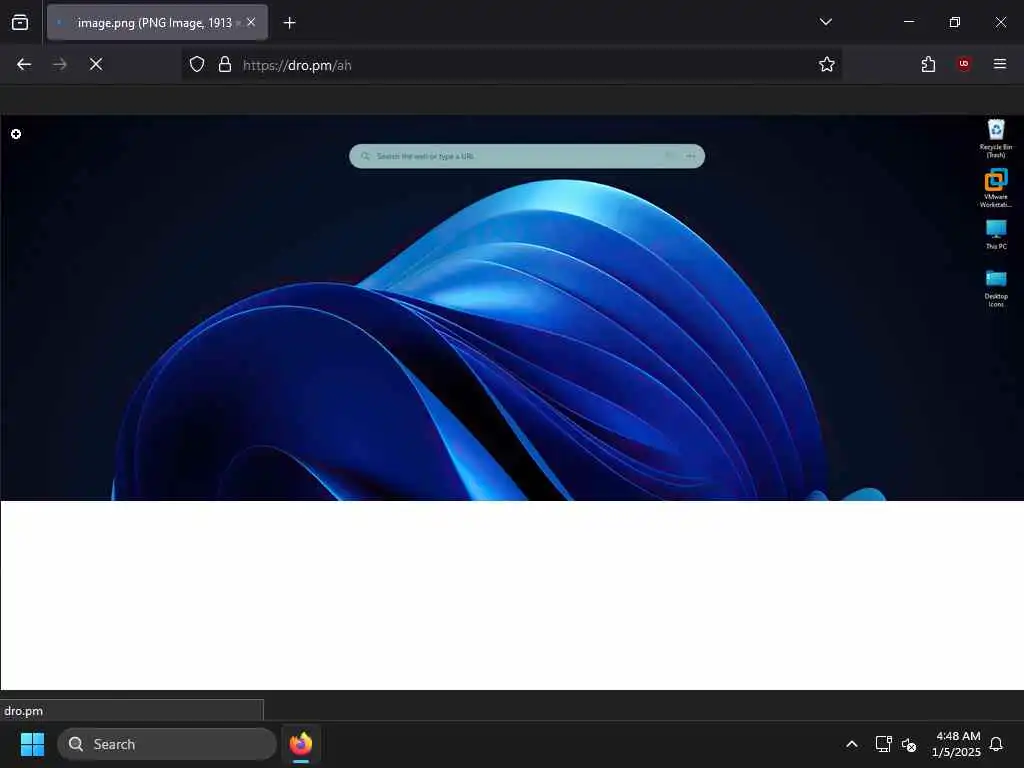Screen dimensions: 1024x768
Task: Open the Extensions puzzle icon
Action: 928,64
